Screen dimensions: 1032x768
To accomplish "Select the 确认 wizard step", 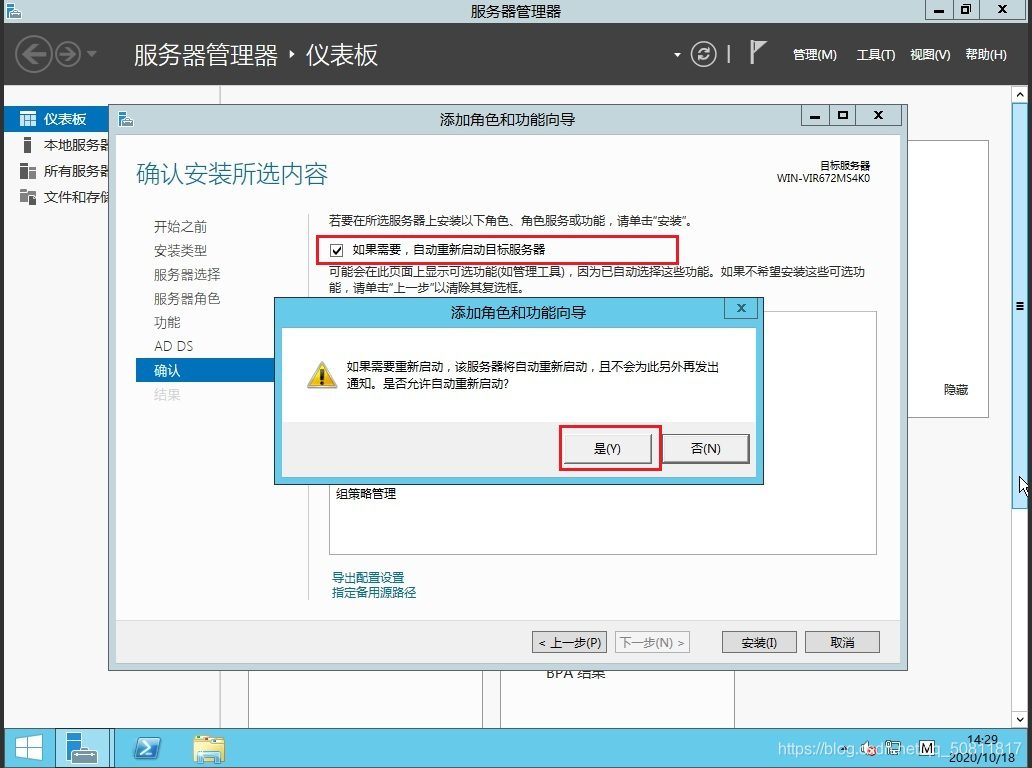I will point(205,370).
